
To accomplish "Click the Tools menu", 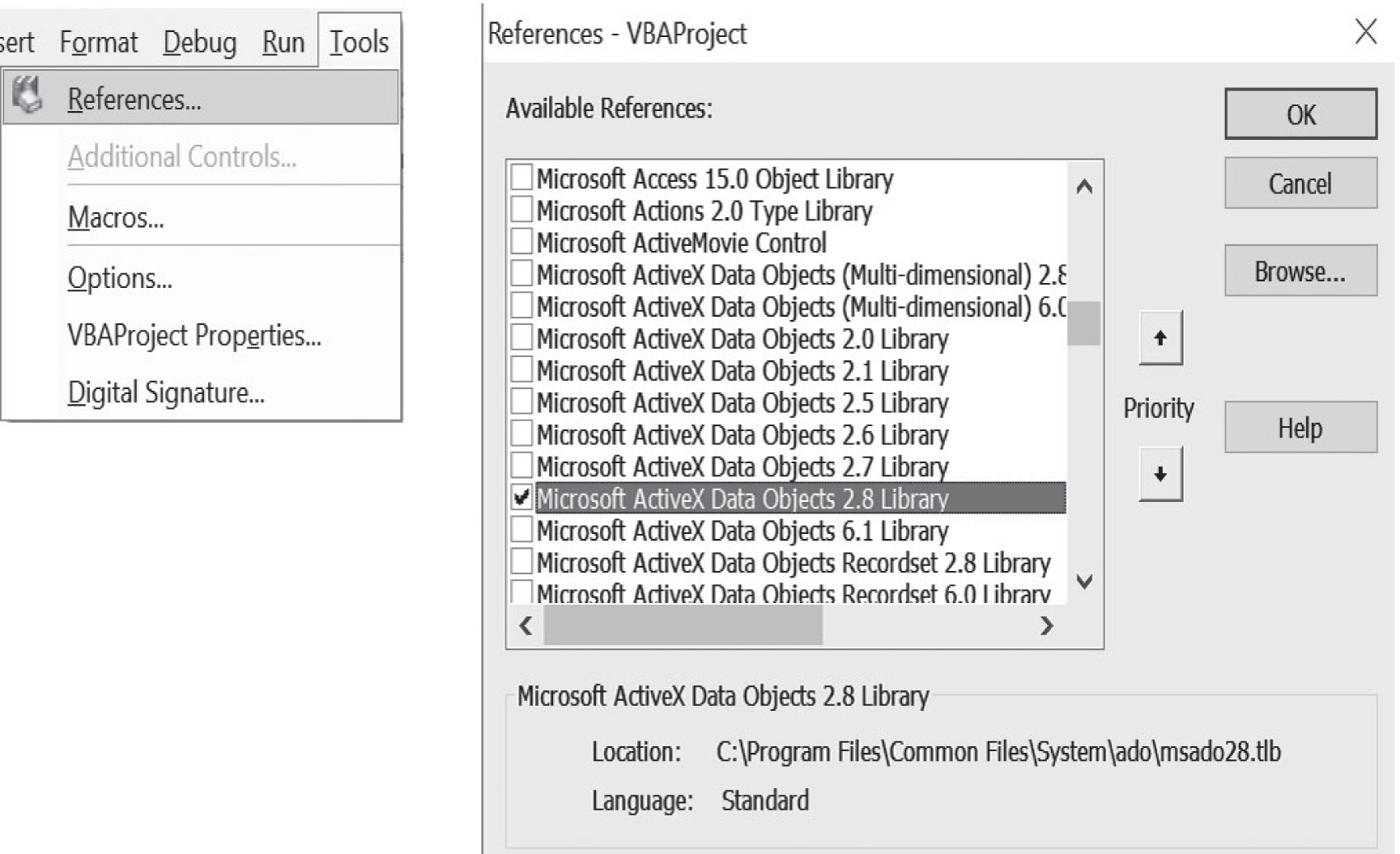I will pyautogui.click(x=359, y=41).
